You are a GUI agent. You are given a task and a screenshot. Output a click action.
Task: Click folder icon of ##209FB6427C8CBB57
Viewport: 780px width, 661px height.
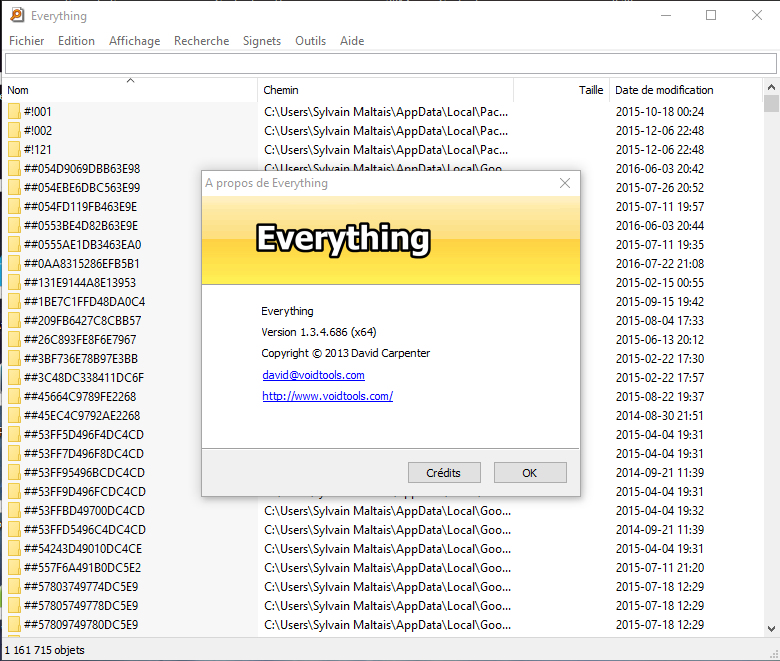pyautogui.click(x=14, y=320)
